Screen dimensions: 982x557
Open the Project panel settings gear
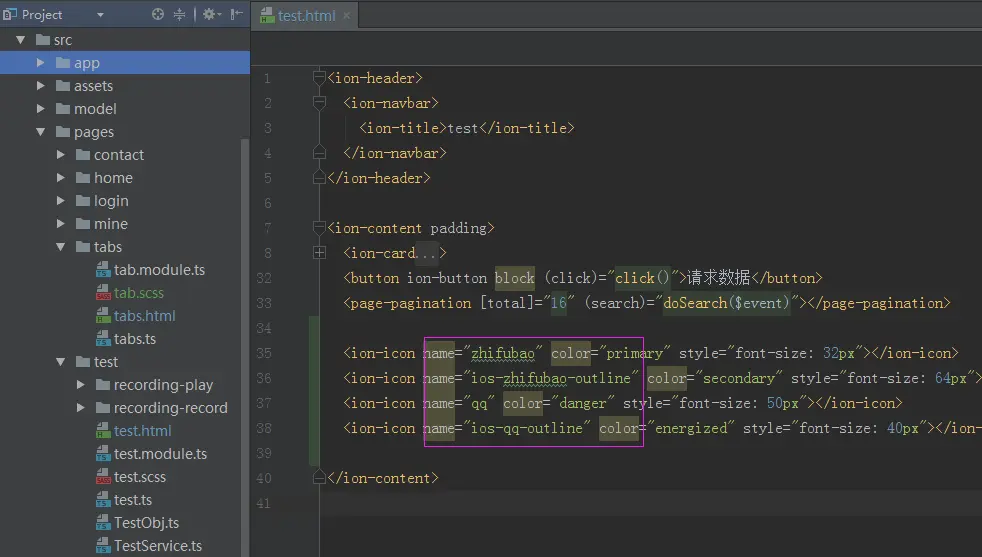tap(212, 14)
